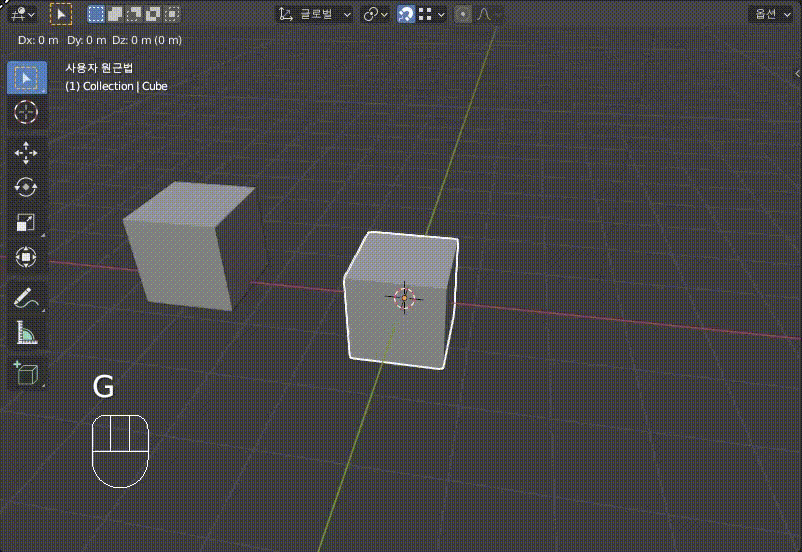Select the Scale tool

26,223
